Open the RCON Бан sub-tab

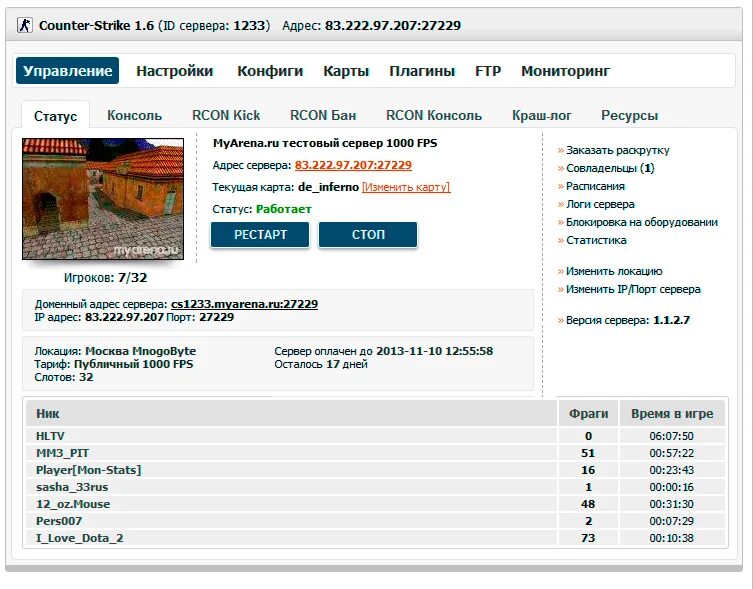click(323, 115)
